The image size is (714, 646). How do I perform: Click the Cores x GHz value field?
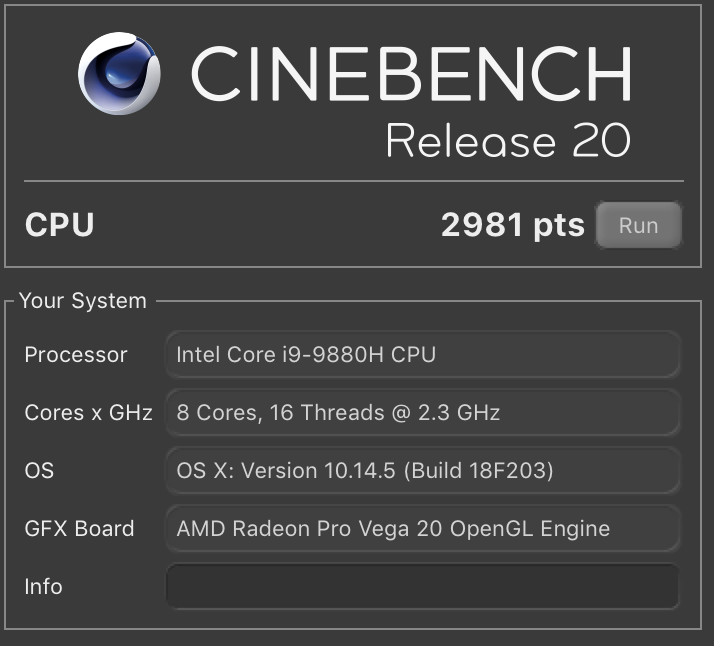click(423, 412)
